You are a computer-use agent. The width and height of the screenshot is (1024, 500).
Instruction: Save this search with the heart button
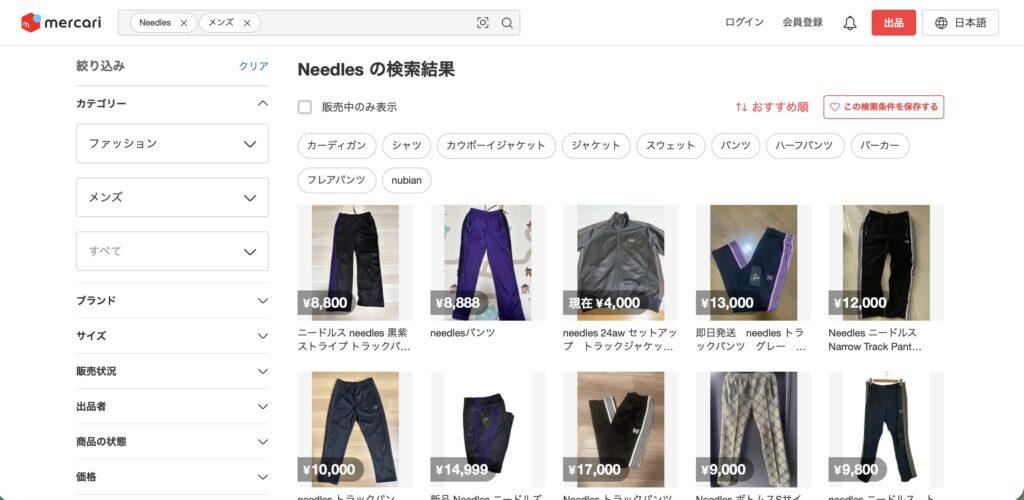(884, 107)
